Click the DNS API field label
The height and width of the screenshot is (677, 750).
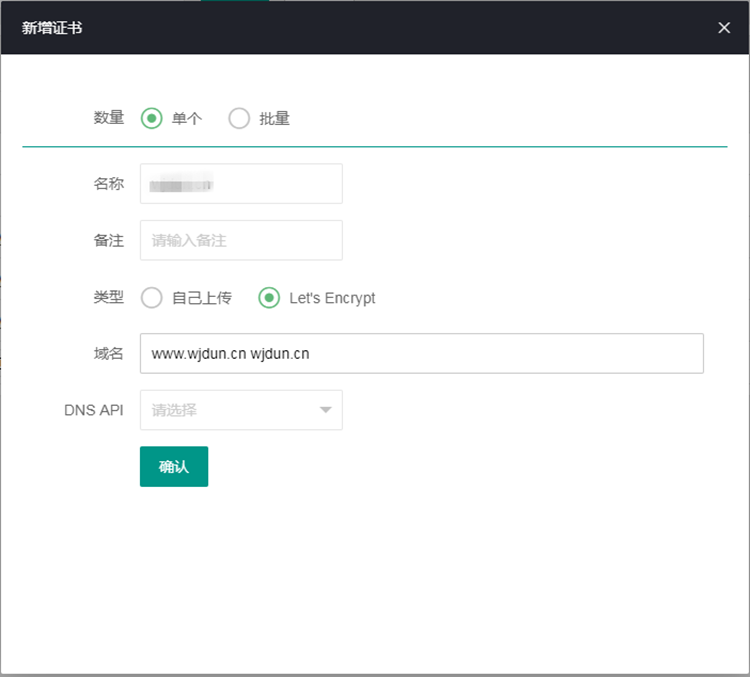pos(93,410)
